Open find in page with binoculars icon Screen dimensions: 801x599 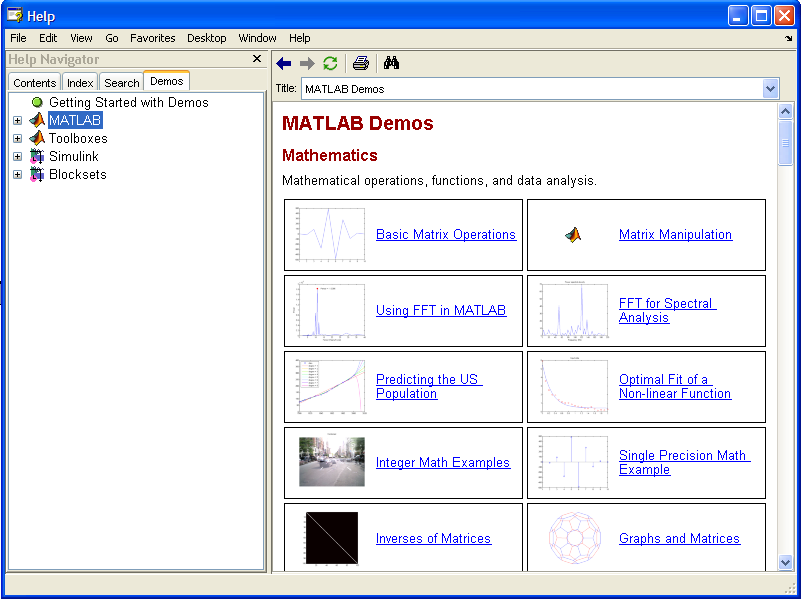coord(391,63)
